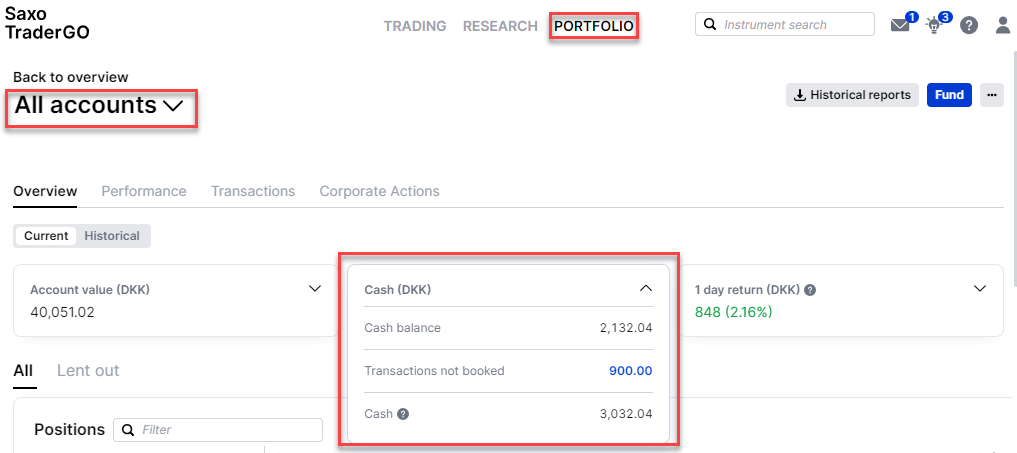Open the mail inbox envelope icon
Screen dimensions: 1017x453
[x=900, y=25]
